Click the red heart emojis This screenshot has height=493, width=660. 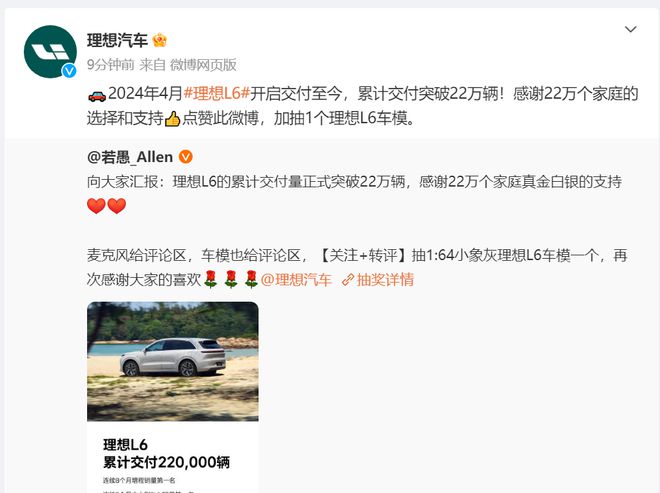click(x=106, y=206)
